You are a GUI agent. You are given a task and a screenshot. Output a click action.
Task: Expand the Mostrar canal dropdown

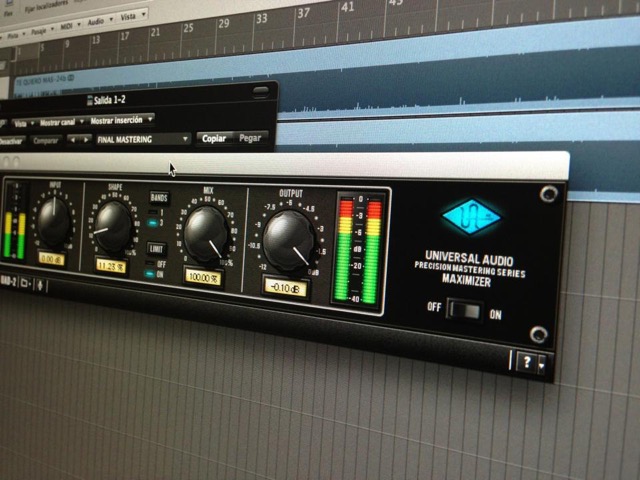(x=59, y=122)
